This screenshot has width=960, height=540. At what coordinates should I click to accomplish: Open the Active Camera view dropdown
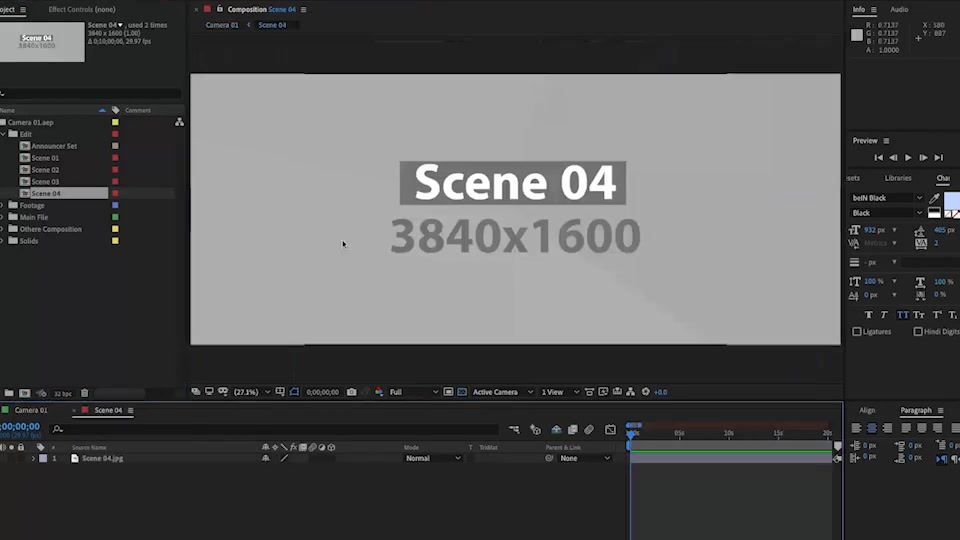pos(502,392)
